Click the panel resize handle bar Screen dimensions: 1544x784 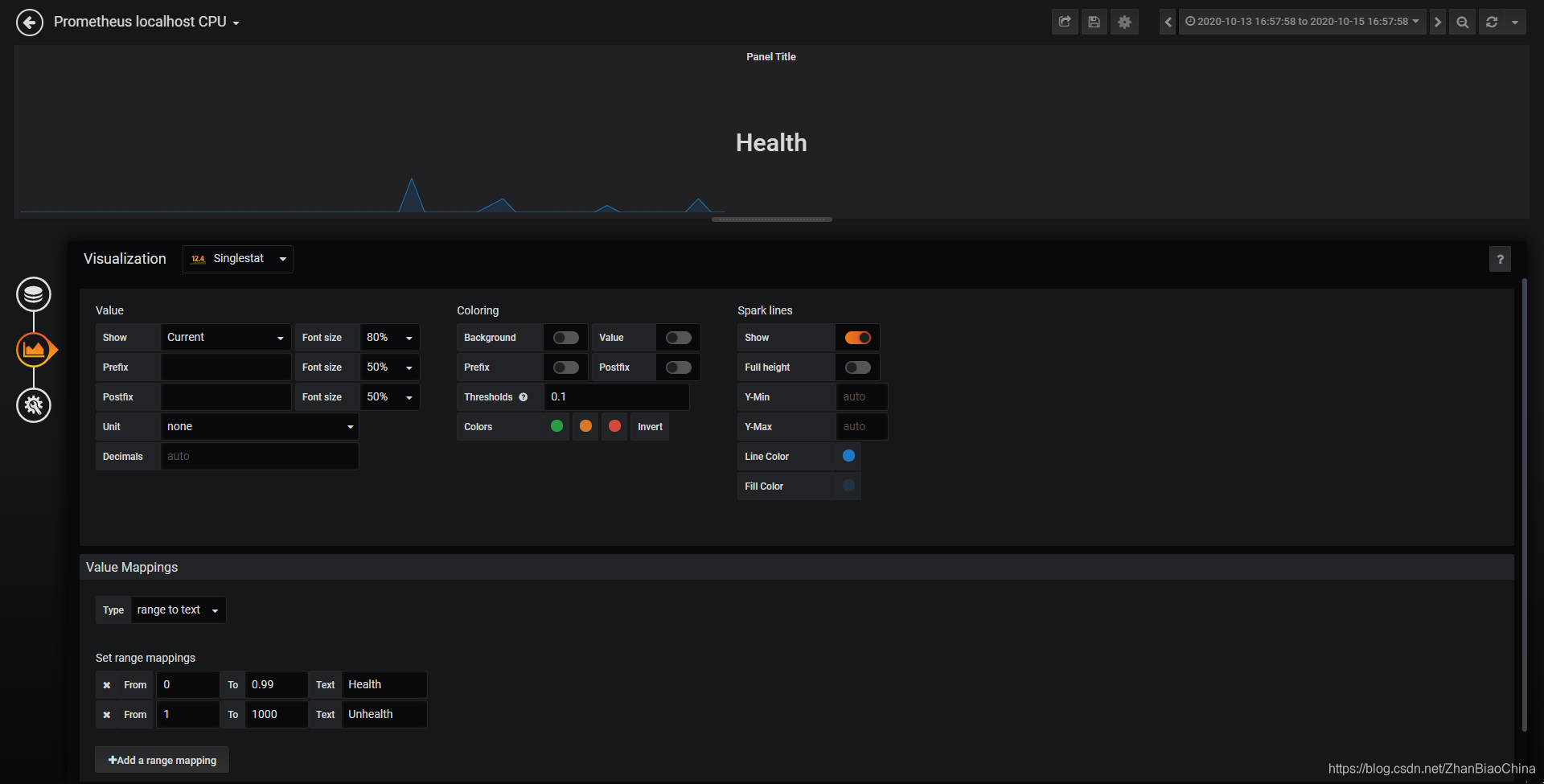[x=772, y=220]
